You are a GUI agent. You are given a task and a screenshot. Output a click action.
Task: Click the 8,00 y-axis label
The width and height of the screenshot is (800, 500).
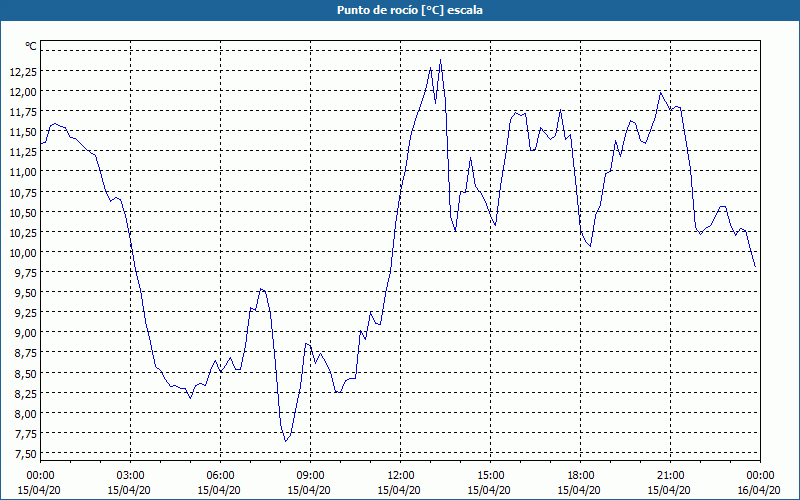pos(27,414)
